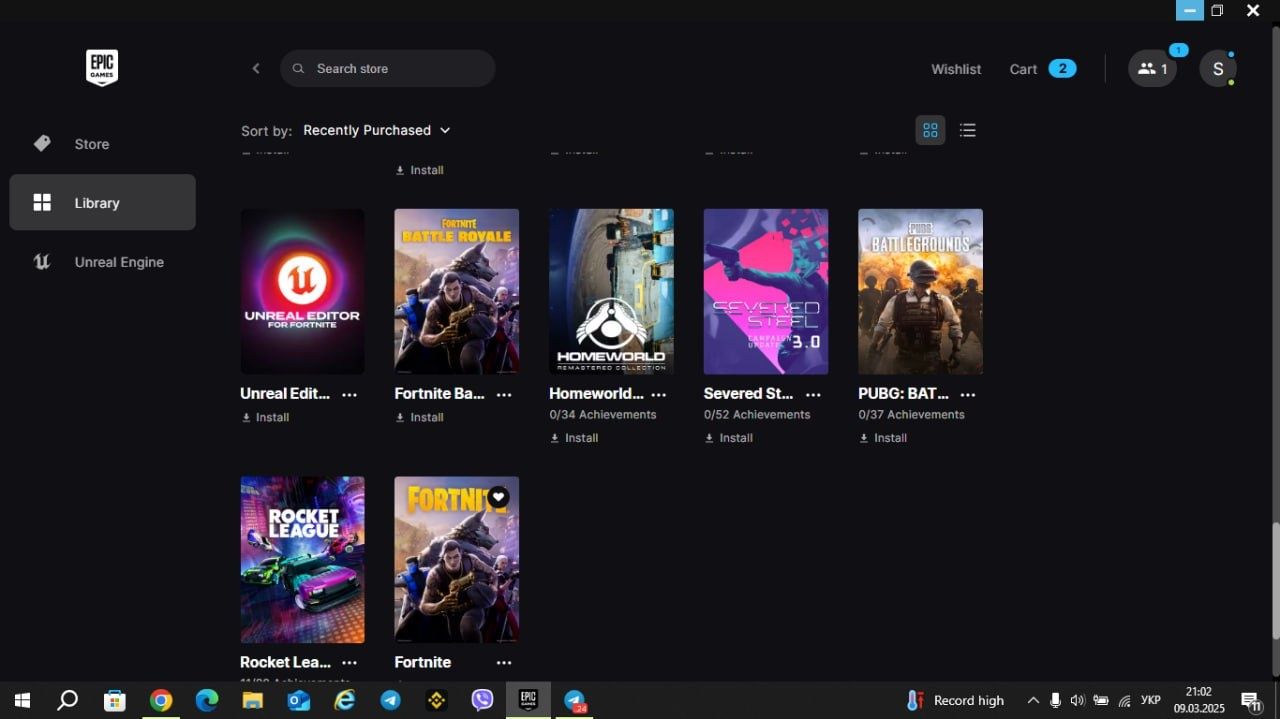Click the Search store field
1280x719 pixels.
(x=388, y=68)
